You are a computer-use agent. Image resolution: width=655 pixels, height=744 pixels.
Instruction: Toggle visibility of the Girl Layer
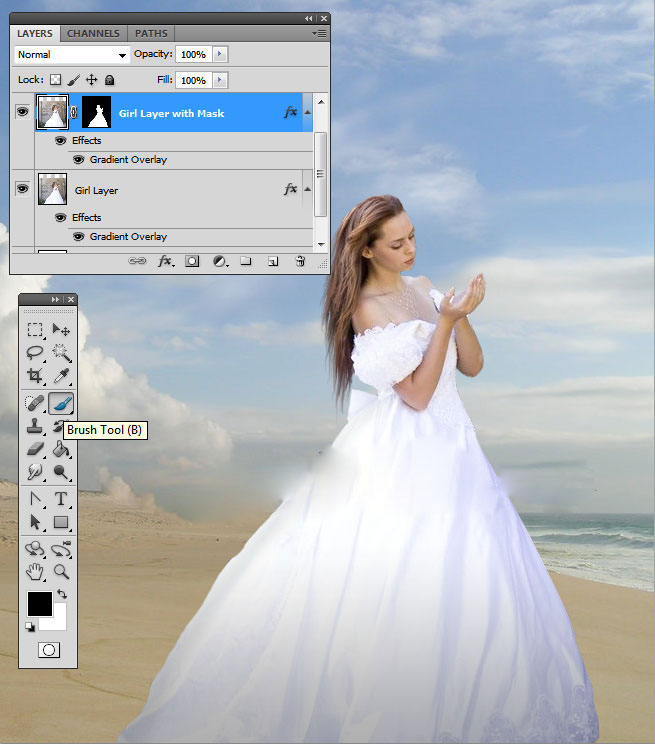22,189
